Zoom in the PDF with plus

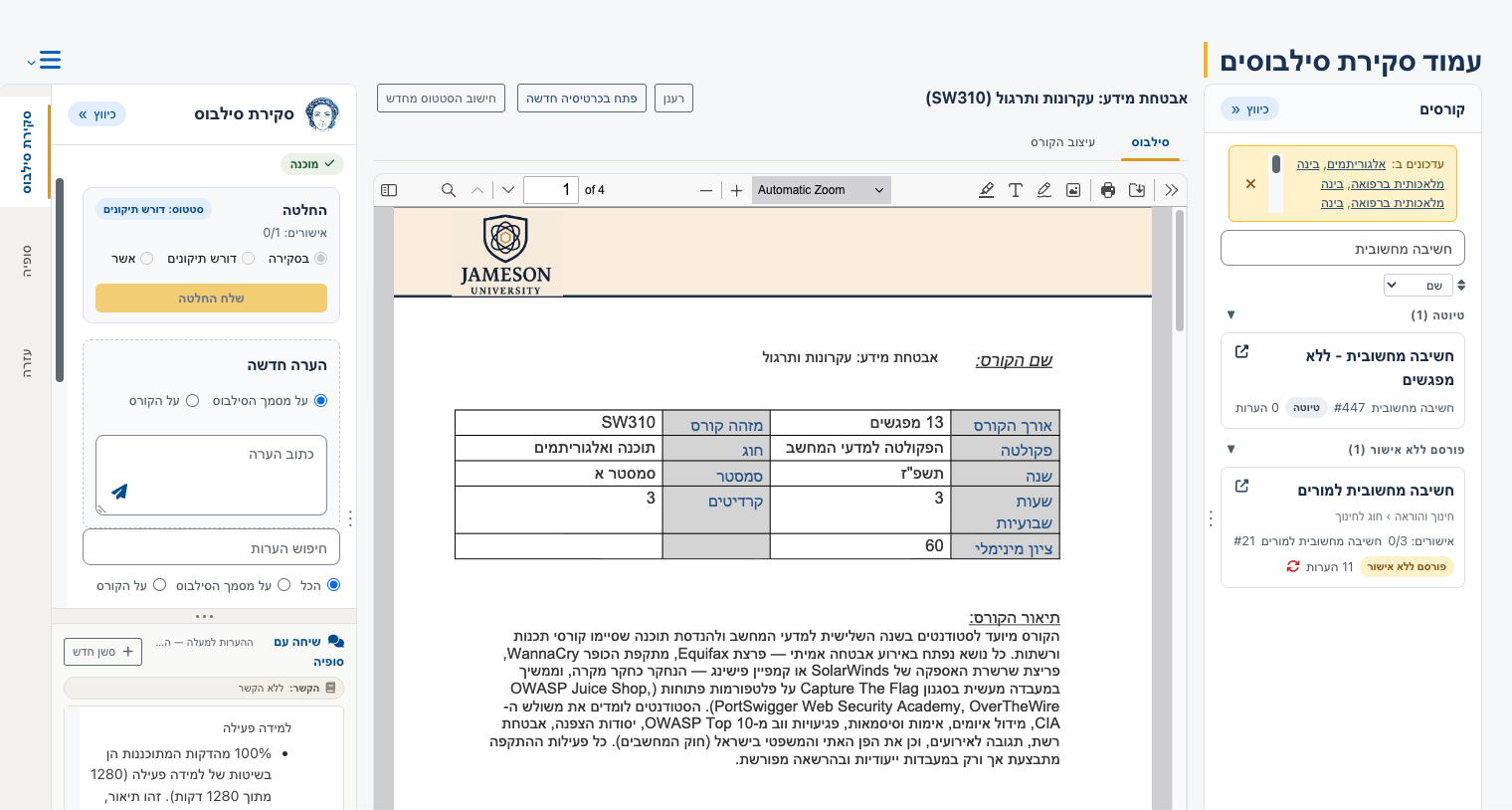pos(736,190)
